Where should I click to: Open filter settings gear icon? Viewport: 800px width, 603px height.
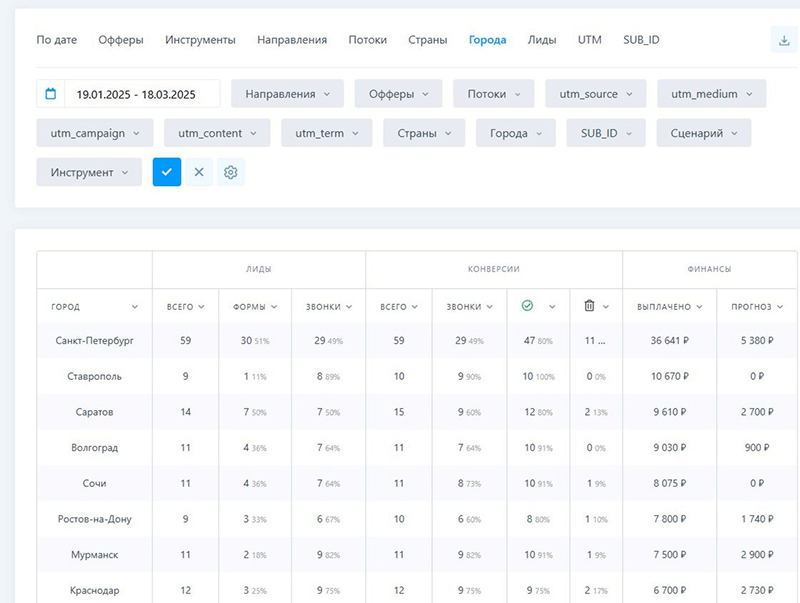231,172
